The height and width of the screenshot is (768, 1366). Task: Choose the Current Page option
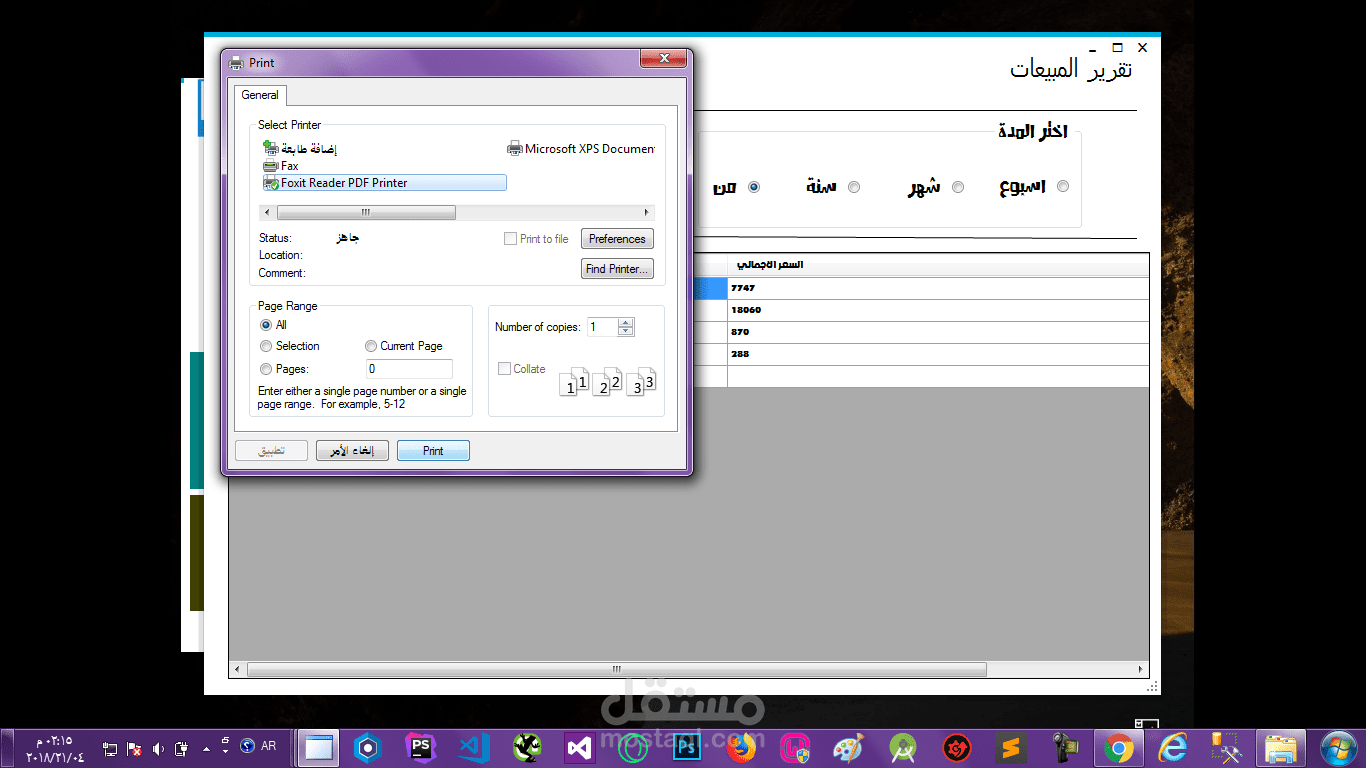371,346
